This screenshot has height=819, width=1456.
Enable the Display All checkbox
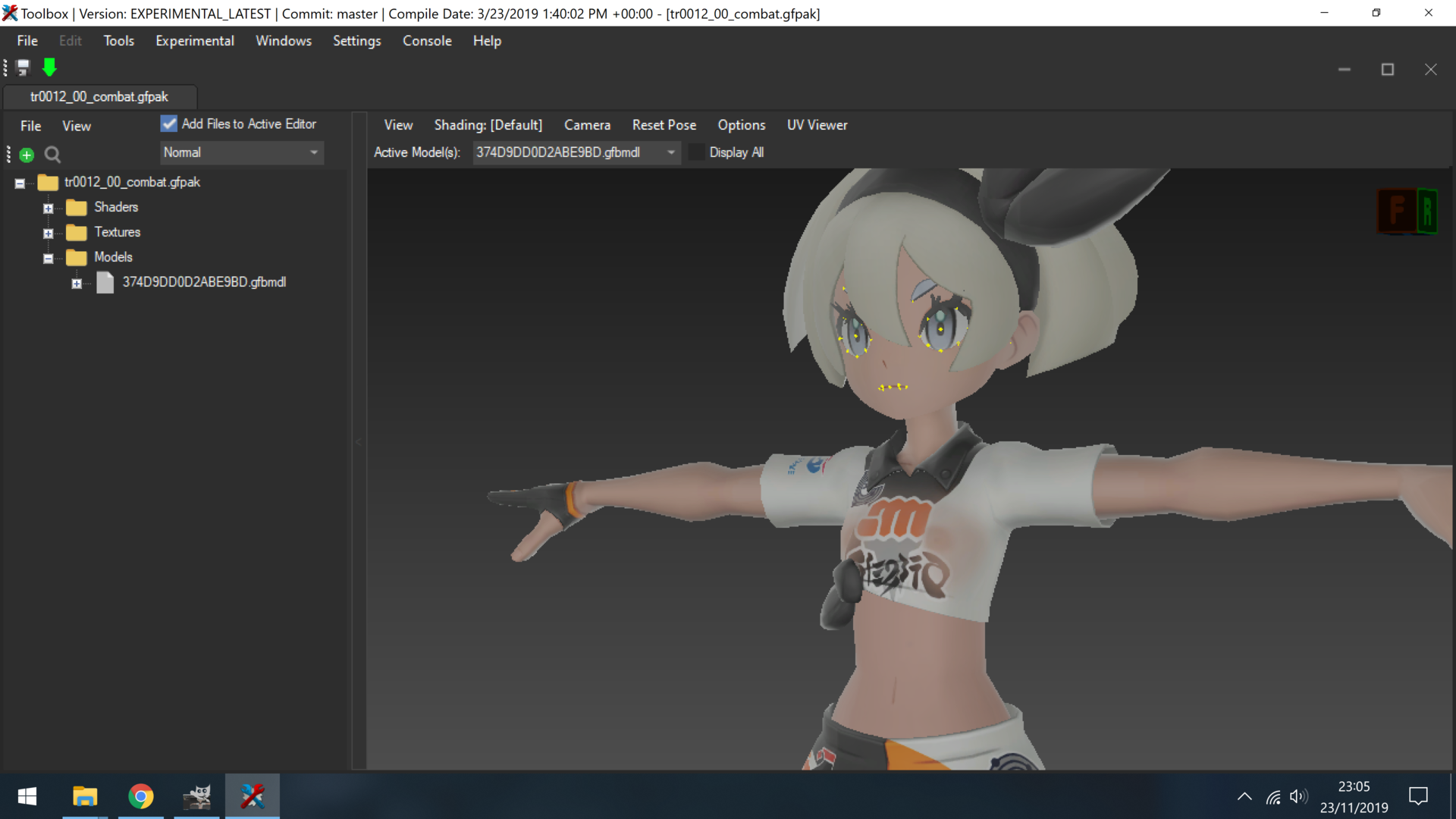[x=696, y=152]
